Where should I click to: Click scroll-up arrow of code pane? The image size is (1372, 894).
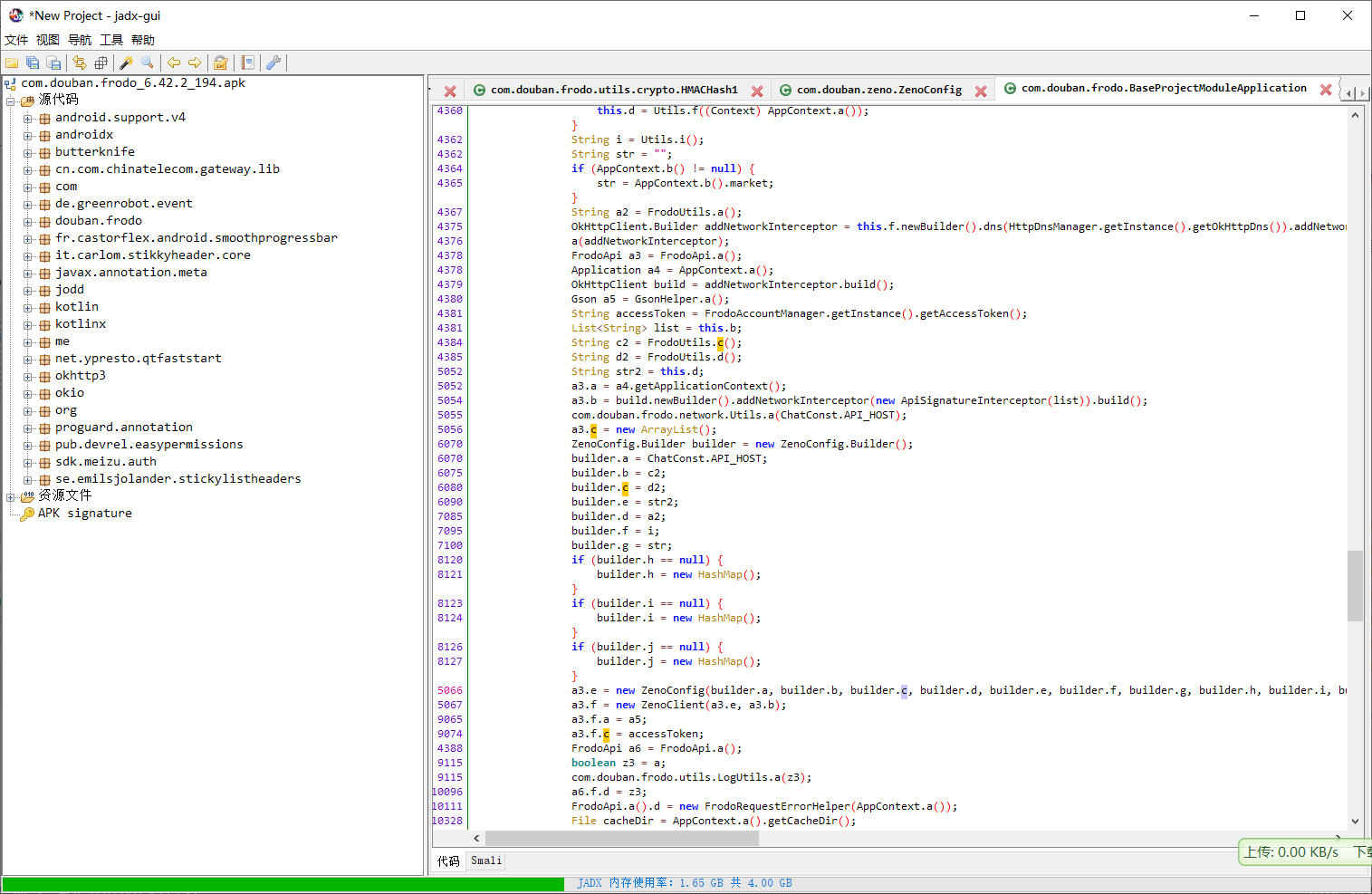(1355, 115)
